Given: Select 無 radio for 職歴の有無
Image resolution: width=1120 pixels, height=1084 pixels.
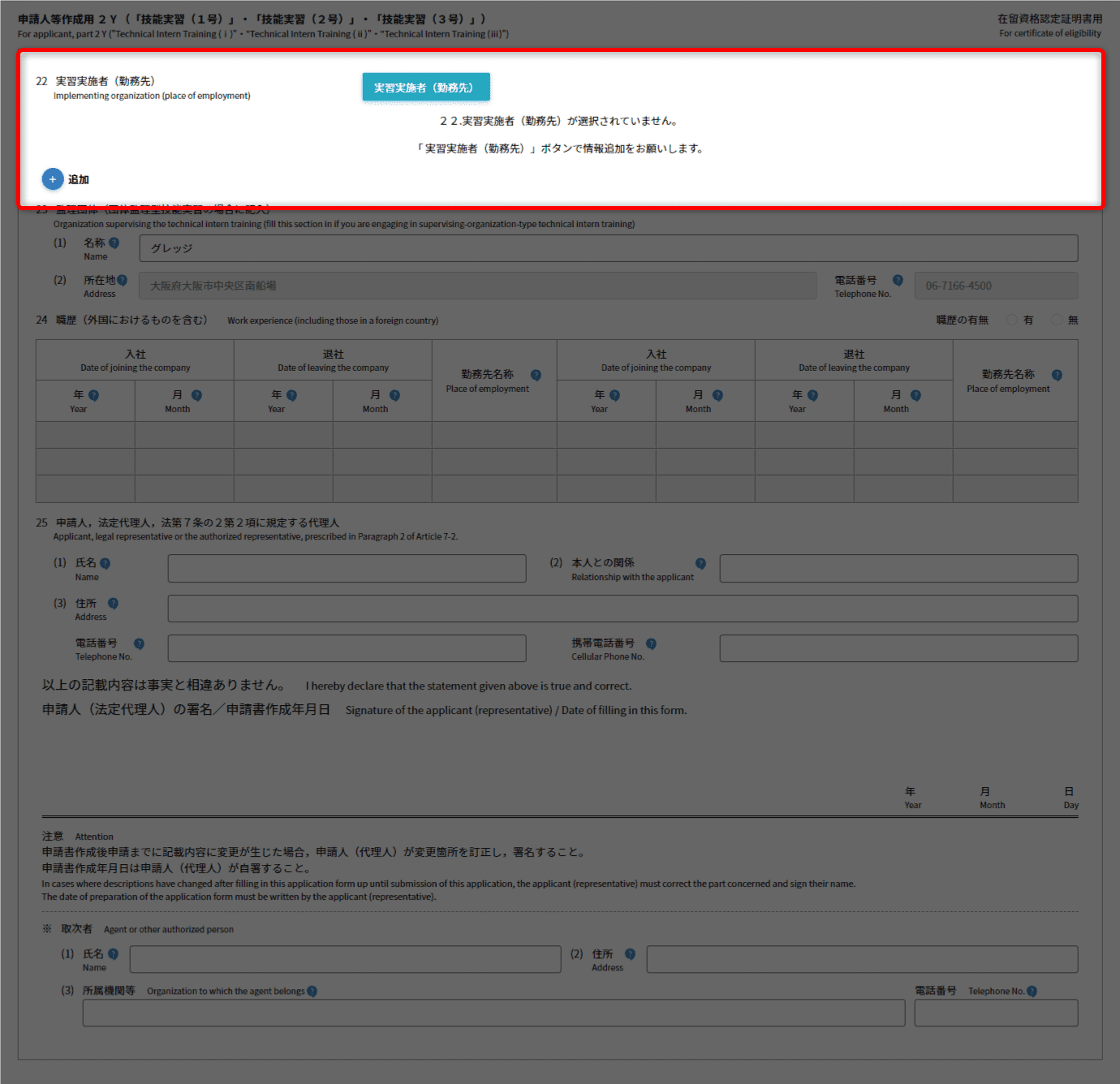Looking at the screenshot, I should 1057,320.
